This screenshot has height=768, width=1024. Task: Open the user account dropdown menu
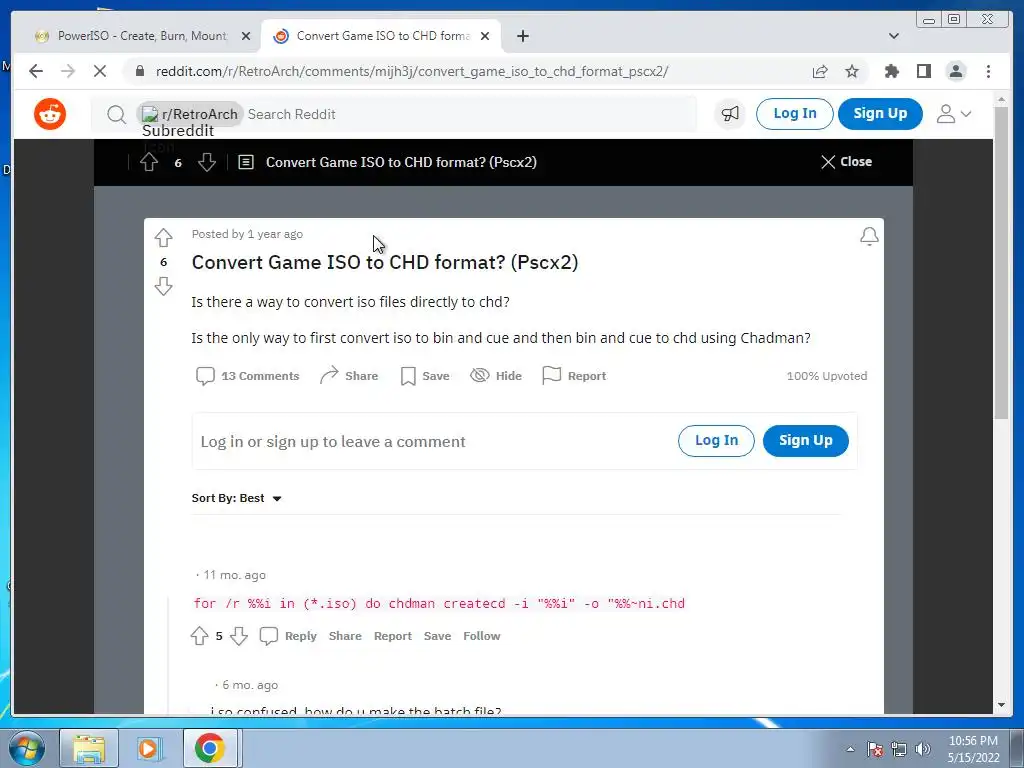pos(953,114)
